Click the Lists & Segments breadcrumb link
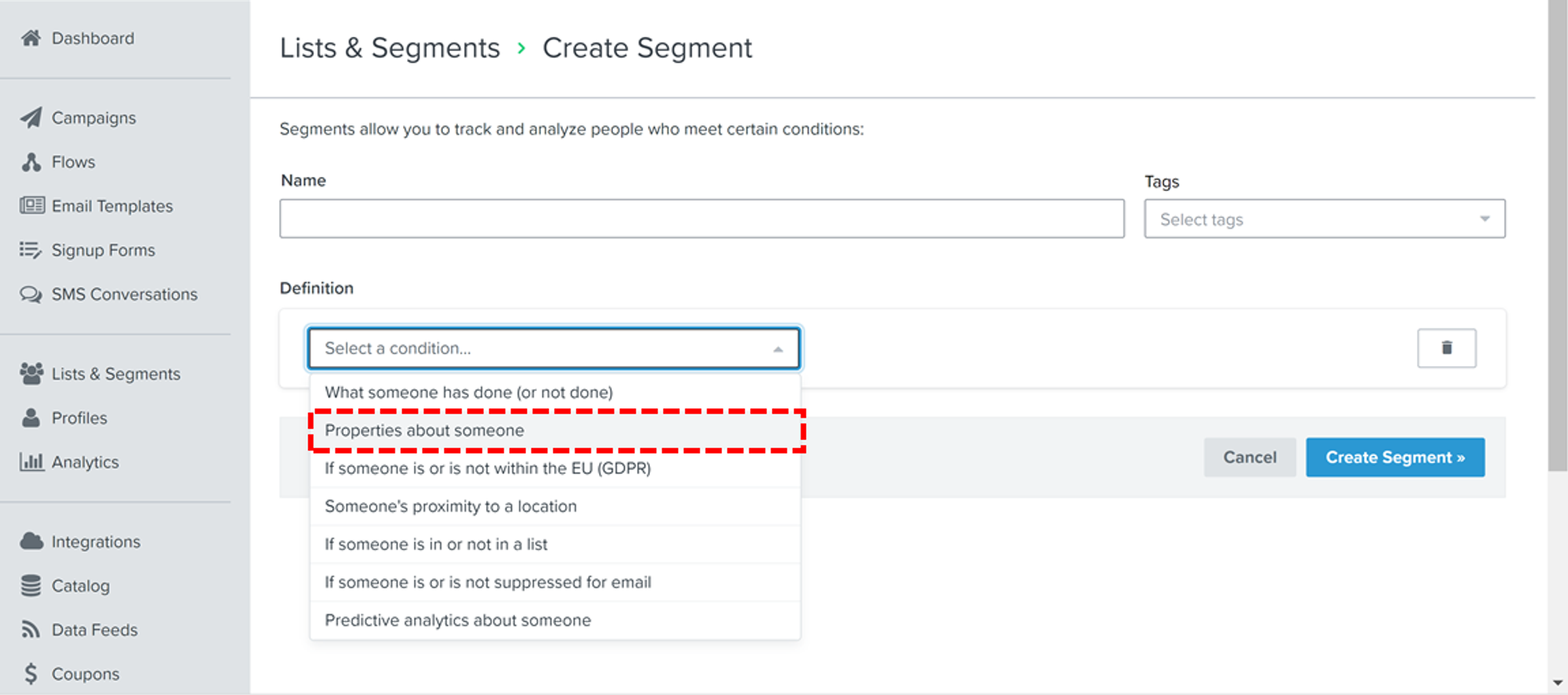1568x695 pixels. (x=390, y=49)
